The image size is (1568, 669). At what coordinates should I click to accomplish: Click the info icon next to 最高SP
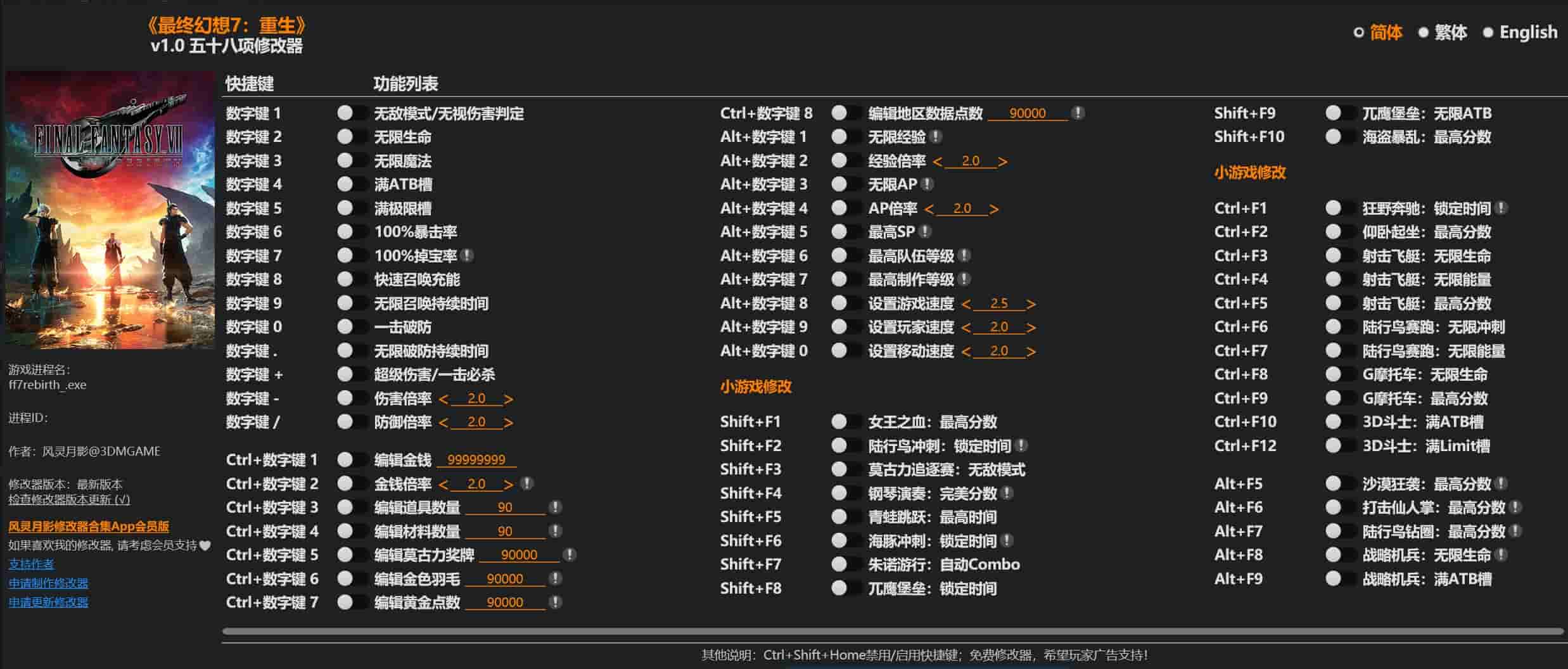(925, 232)
